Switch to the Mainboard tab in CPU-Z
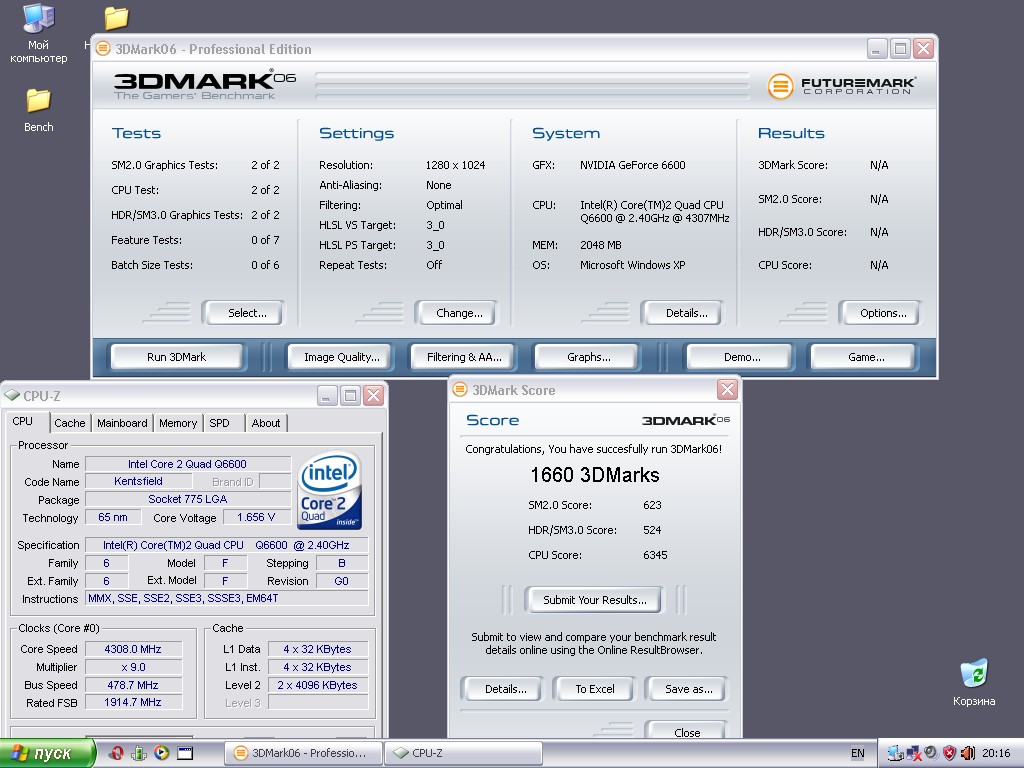Screen dimensions: 1024x768 tap(122, 423)
